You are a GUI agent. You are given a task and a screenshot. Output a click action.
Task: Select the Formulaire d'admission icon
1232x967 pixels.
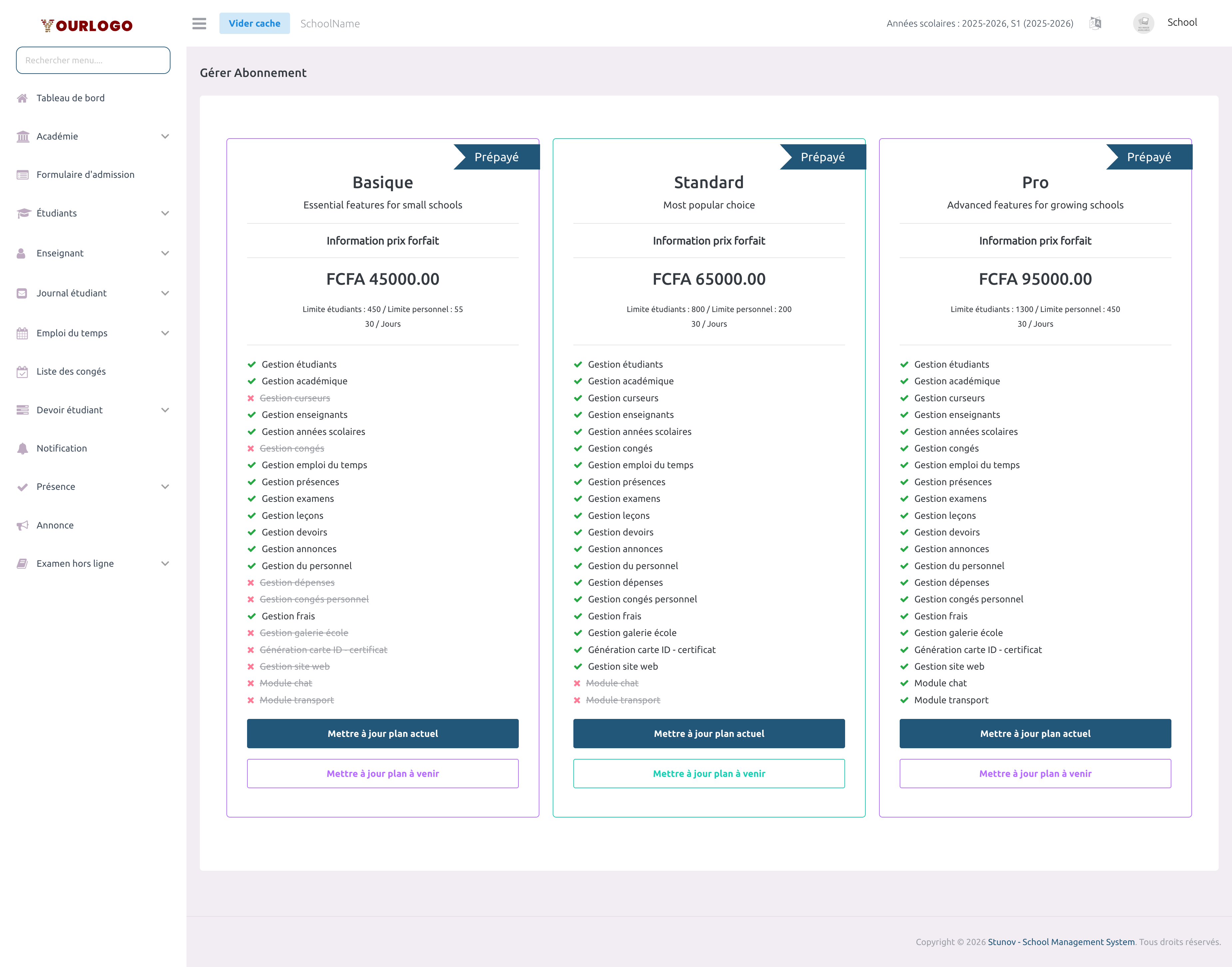[x=22, y=174]
